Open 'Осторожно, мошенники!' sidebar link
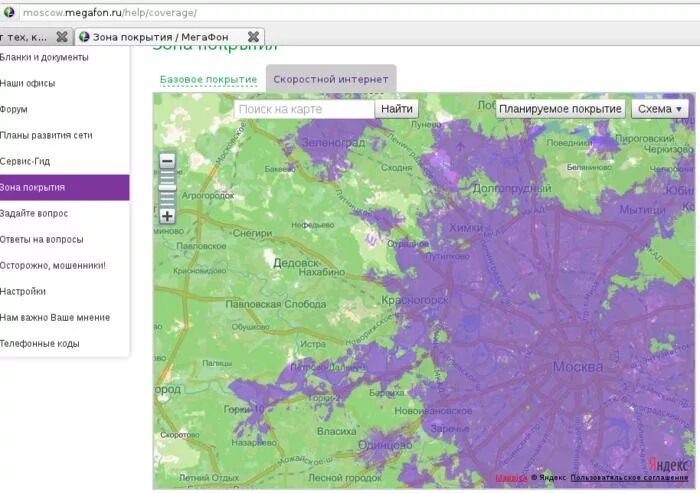The width and height of the screenshot is (700, 493). pos(53,265)
